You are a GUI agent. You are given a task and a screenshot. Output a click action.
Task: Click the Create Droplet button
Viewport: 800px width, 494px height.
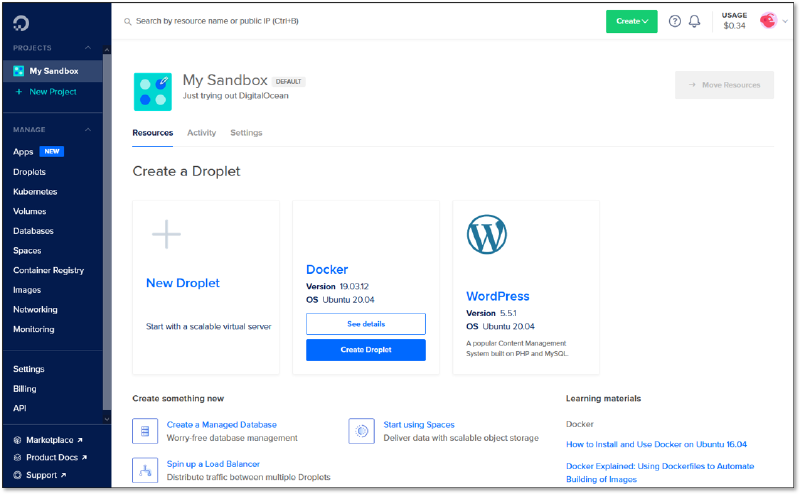click(x=365, y=350)
